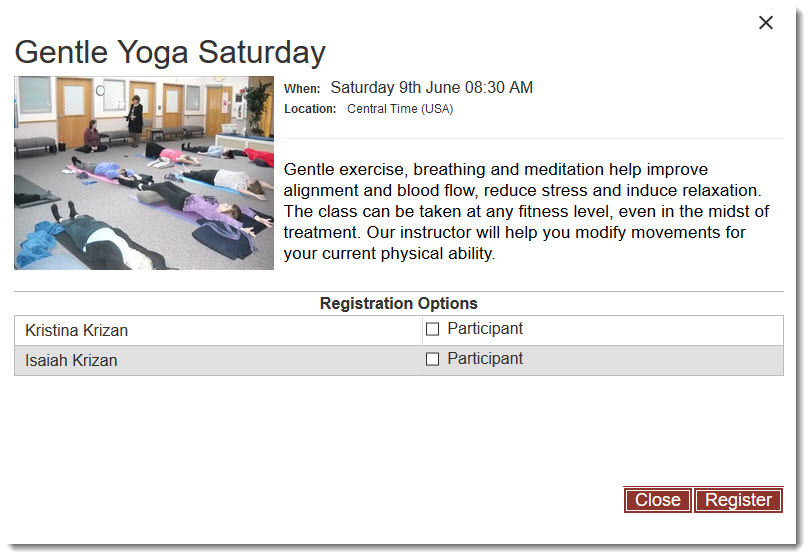
Task: Click the class description paragraph
Action: point(526,211)
